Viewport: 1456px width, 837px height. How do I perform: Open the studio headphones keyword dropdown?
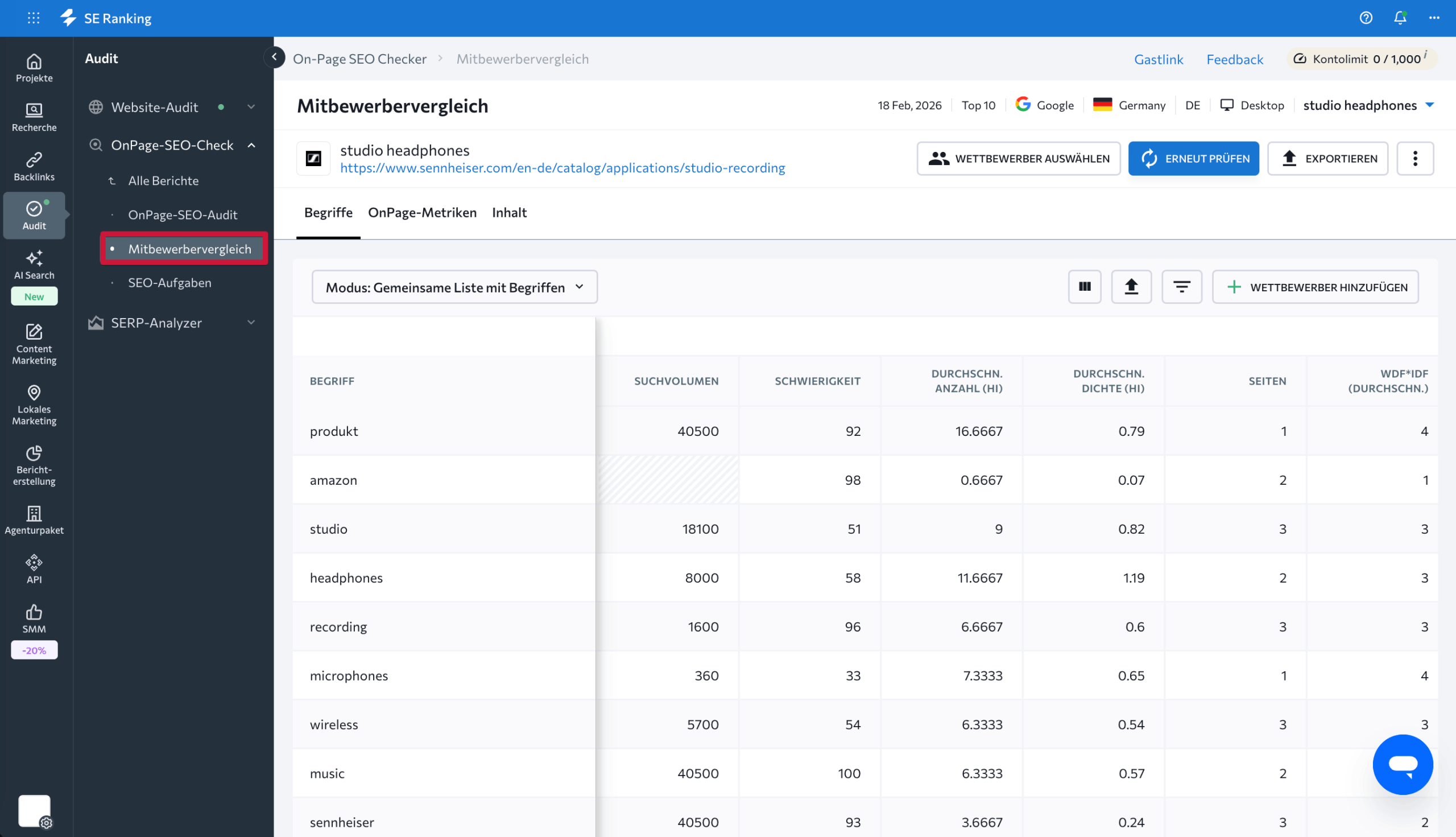(x=1368, y=105)
